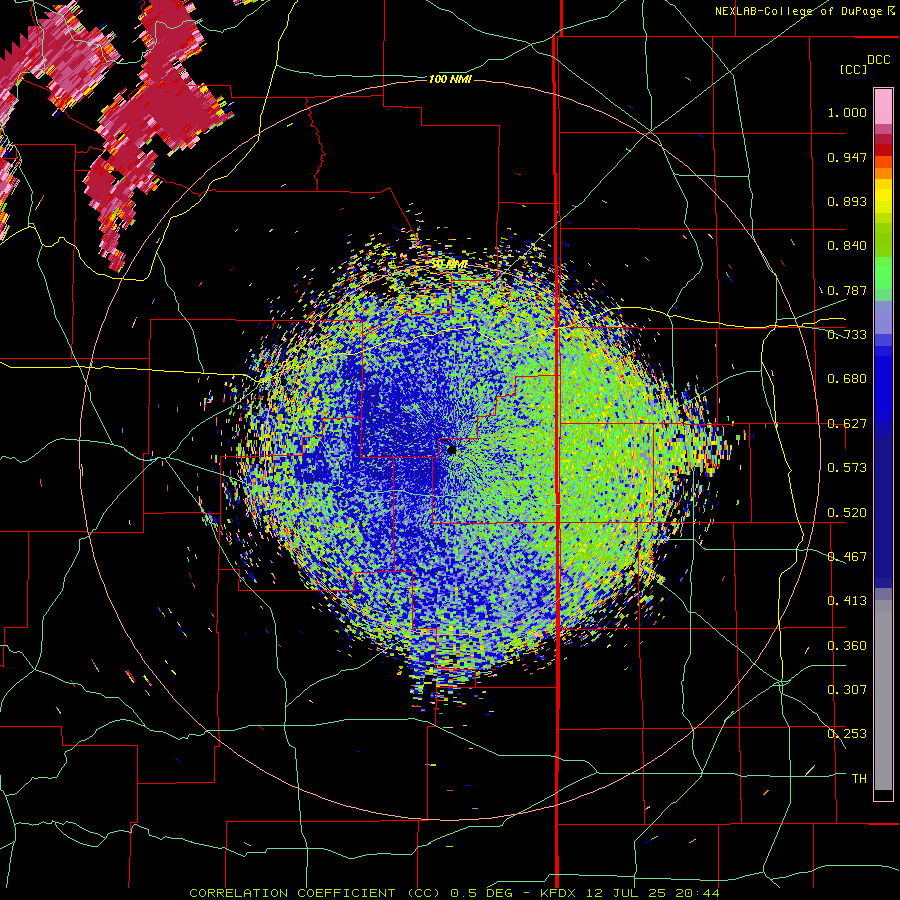Click the 100 NMI range ring label
The width and height of the screenshot is (900, 900).
tap(450, 79)
